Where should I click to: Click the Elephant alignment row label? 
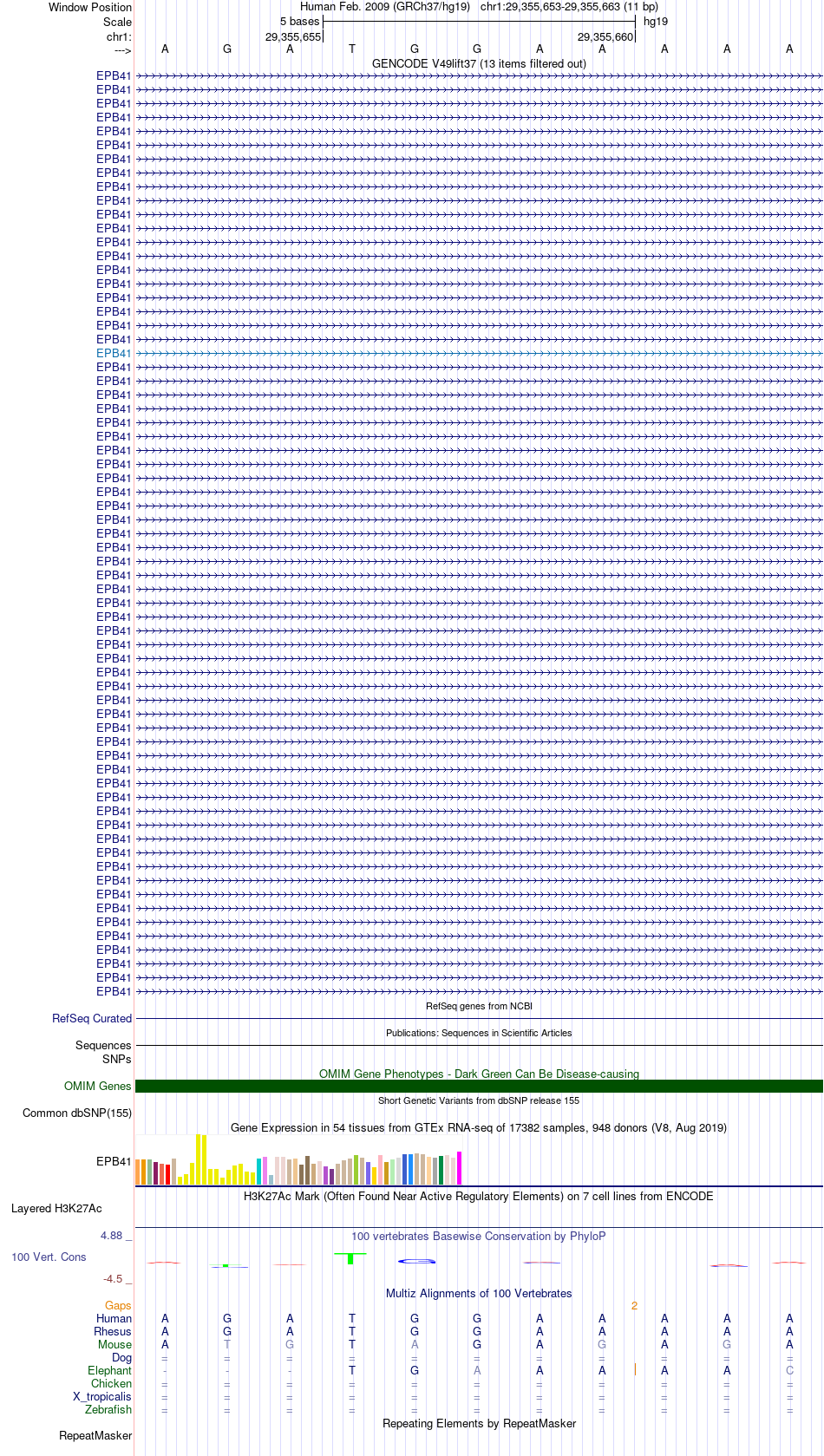coord(109,1370)
